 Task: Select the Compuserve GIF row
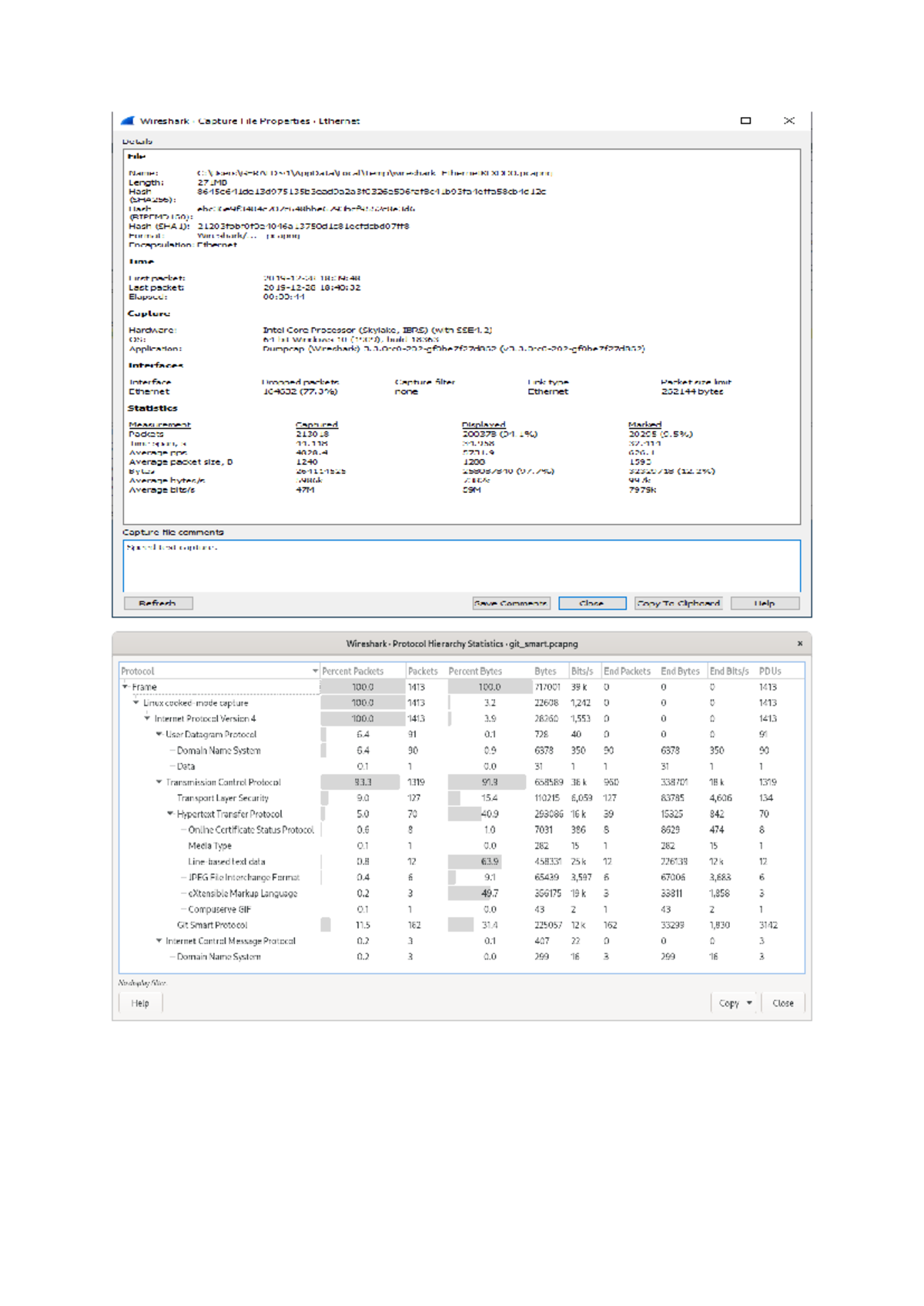point(462,909)
